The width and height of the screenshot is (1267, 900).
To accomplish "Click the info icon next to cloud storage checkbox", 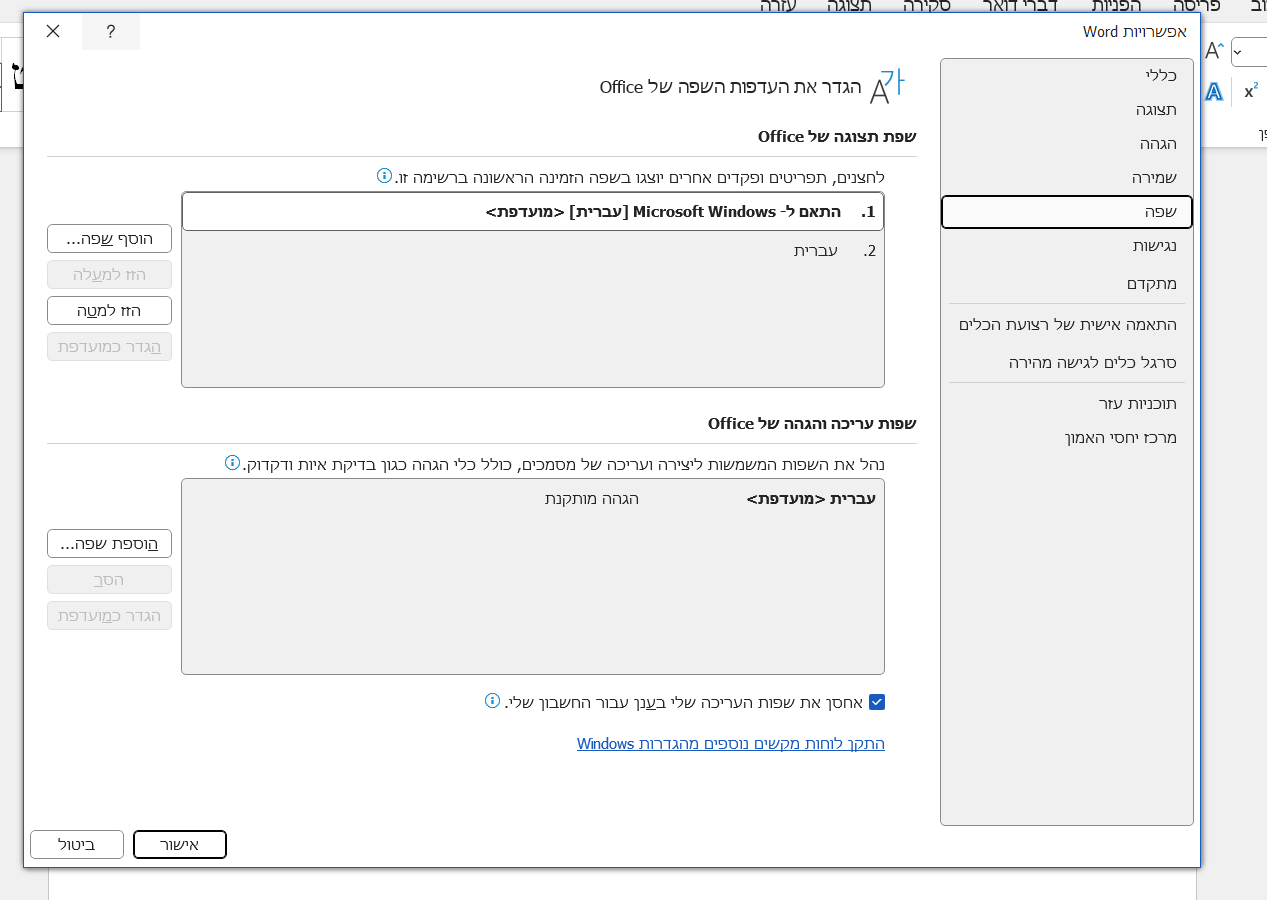I will pyautogui.click(x=492, y=701).
